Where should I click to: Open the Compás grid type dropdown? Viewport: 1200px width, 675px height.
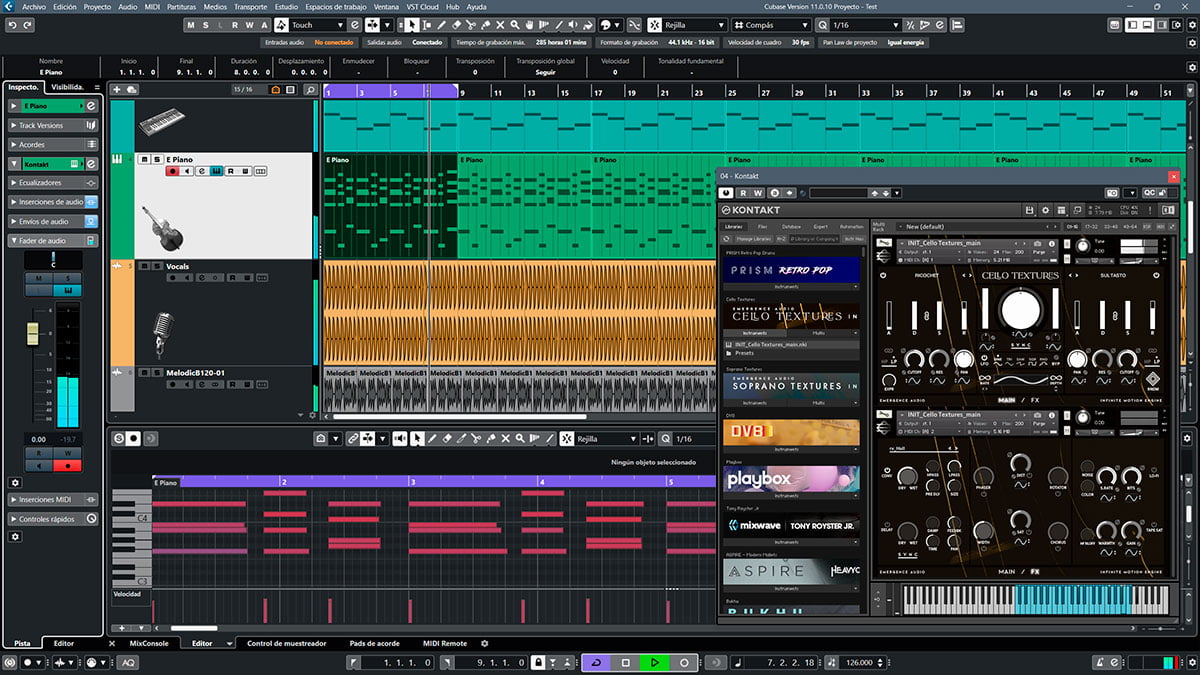click(773, 24)
